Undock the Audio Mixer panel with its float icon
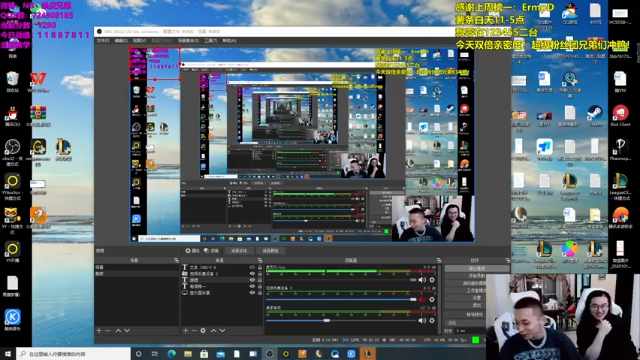 (439, 260)
